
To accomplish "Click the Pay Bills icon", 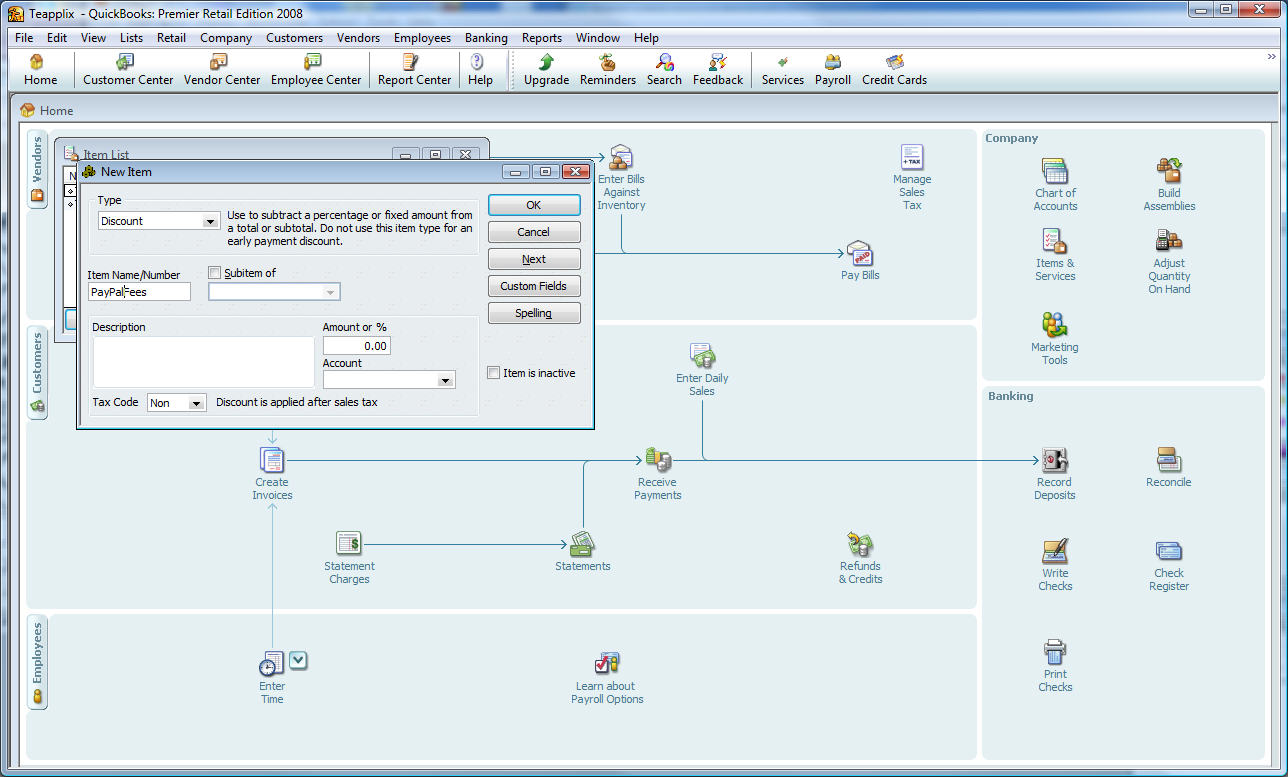I will point(860,261).
